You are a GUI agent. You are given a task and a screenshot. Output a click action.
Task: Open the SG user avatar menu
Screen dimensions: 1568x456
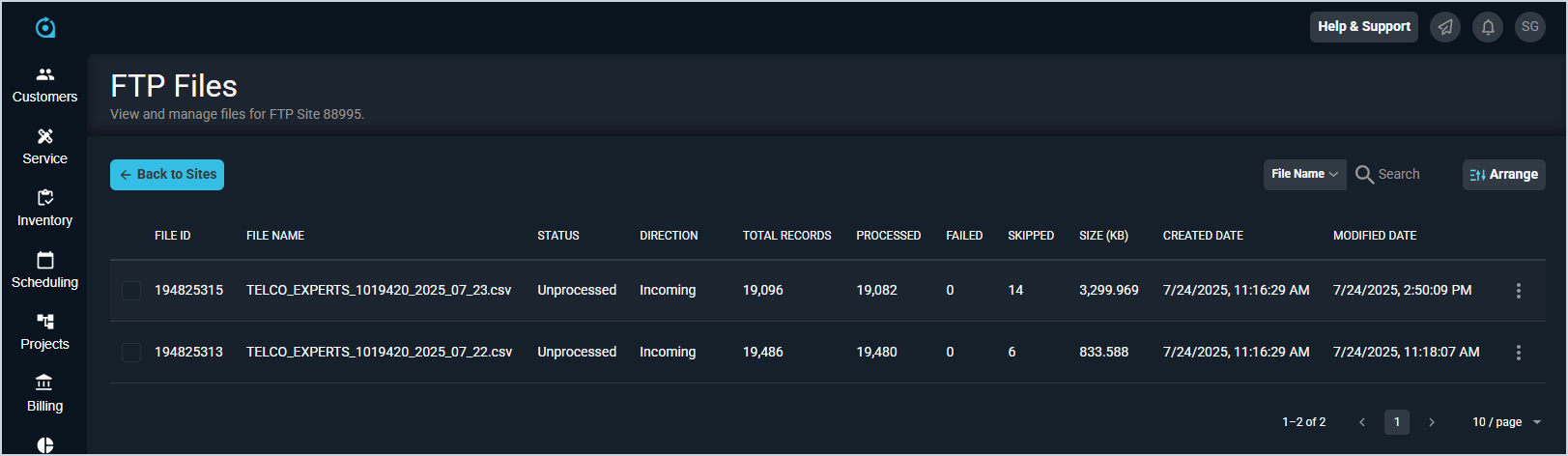(1530, 27)
